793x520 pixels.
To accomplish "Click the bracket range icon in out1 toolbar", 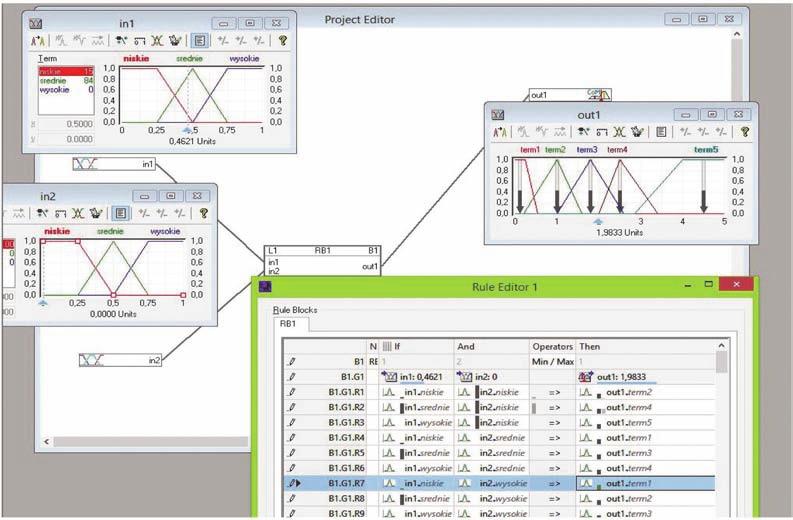I will point(602,133).
